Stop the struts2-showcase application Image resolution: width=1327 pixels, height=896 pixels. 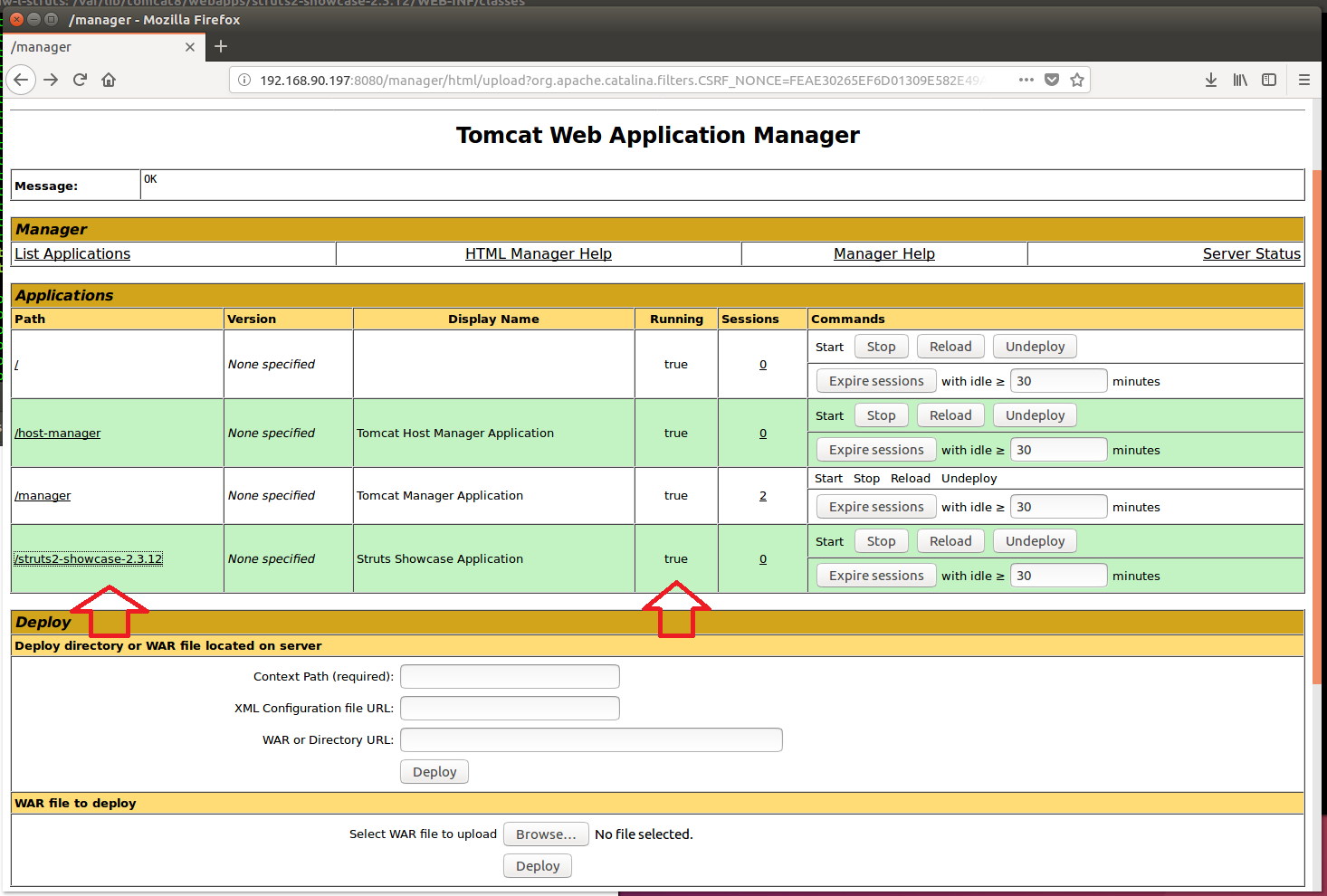tap(882, 541)
